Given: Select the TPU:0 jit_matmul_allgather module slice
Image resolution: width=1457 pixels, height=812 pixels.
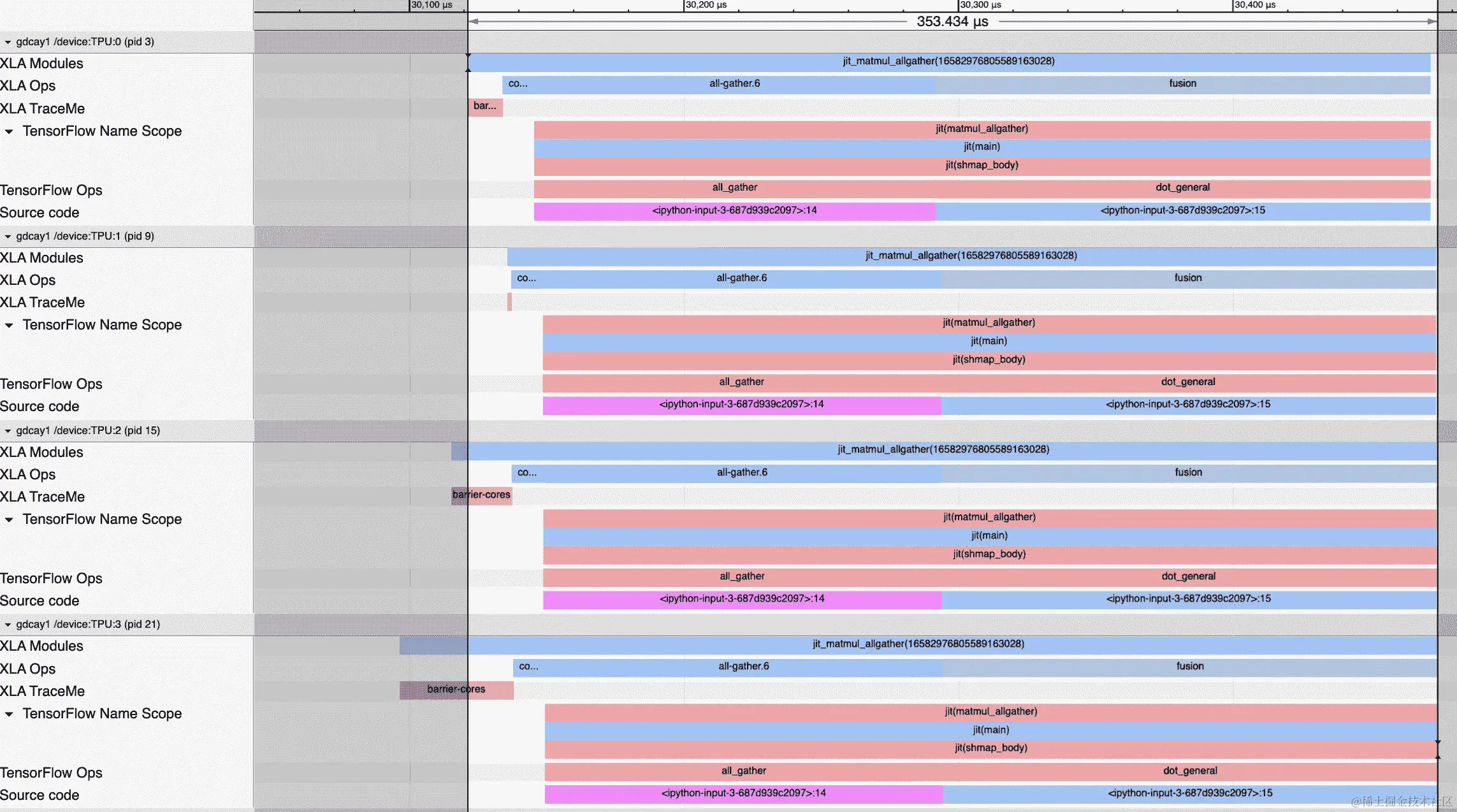Looking at the screenshot, I should [948, 62].
